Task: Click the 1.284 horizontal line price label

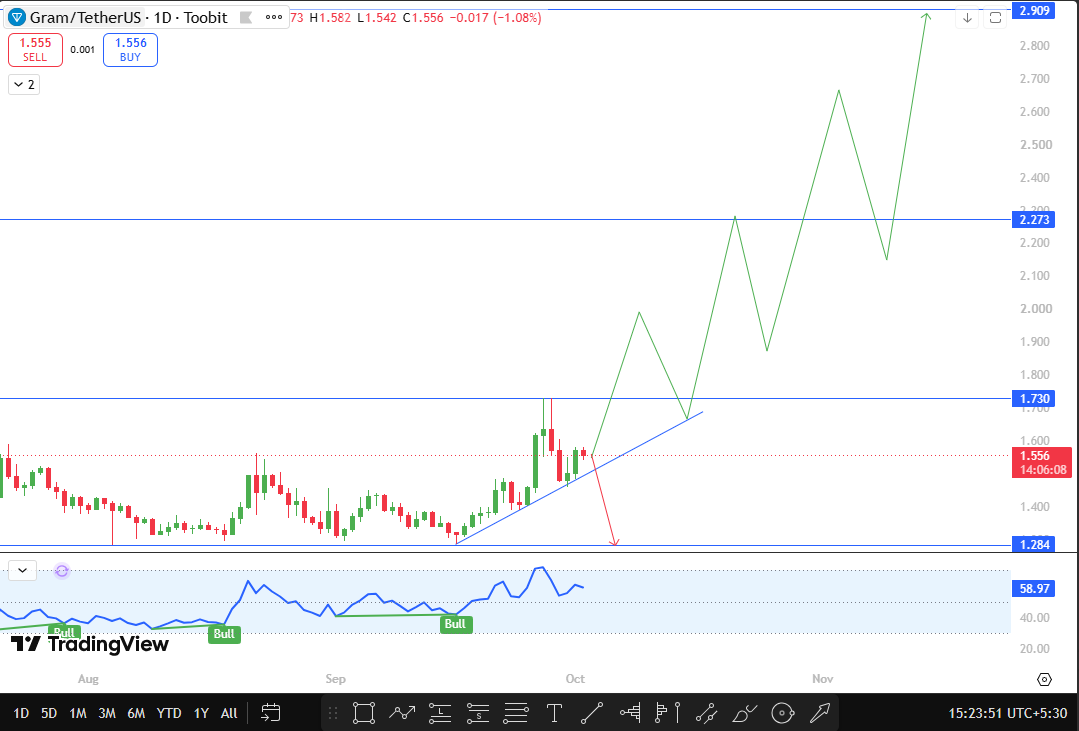Action: tap(1034, 544)
